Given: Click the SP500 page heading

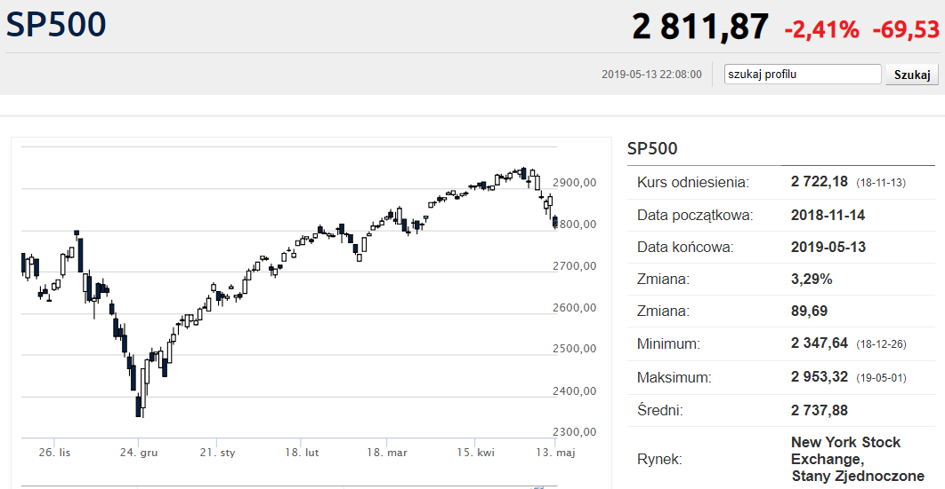Looking at the screenshot, I should 56,25.
